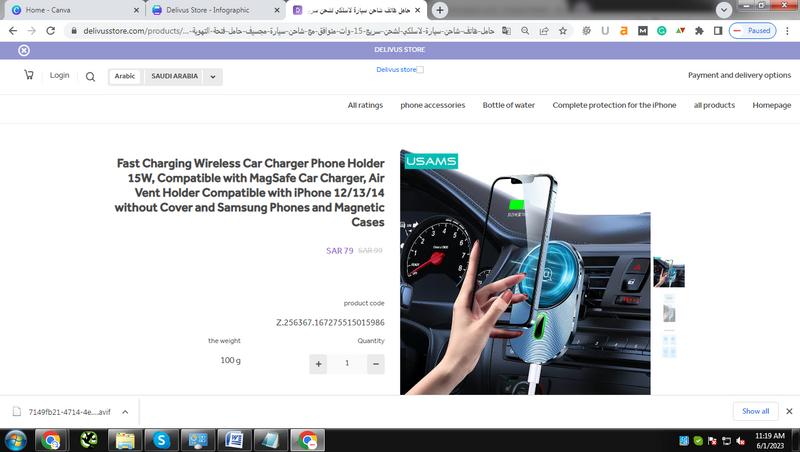This screenshot has height=452, width=800.
Task: Open the file explorer taskbar icon
Action: click(x=124, y=440)
